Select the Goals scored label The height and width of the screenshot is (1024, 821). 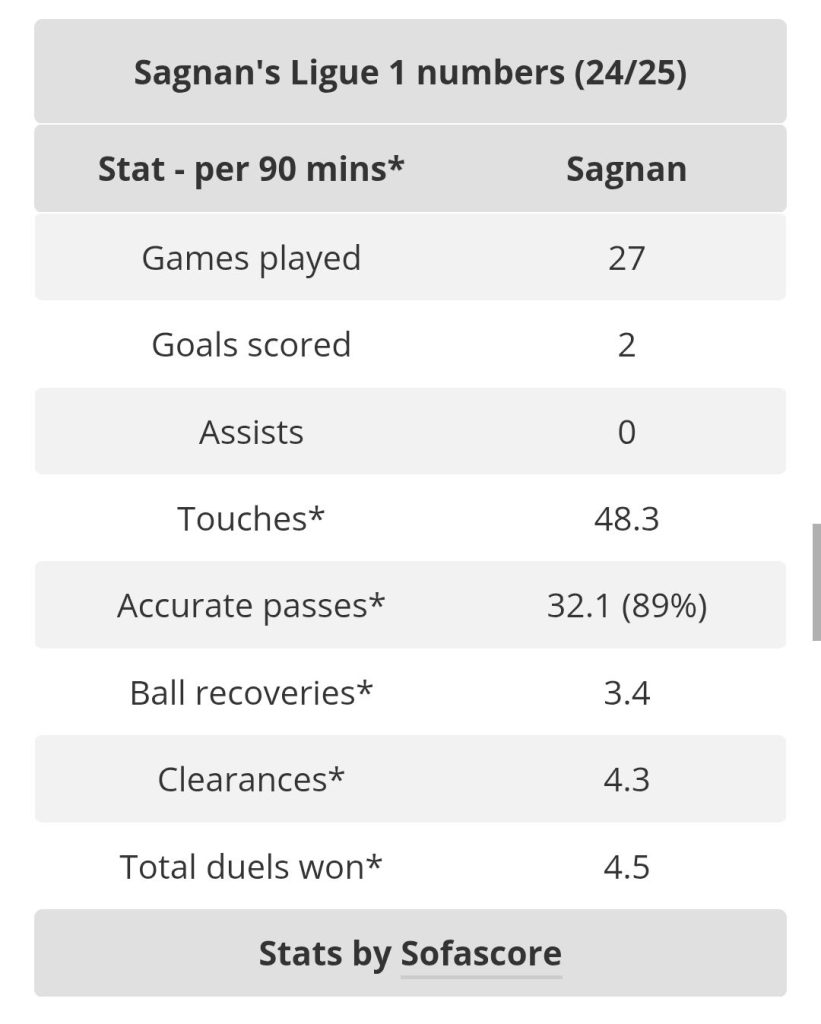point(251,345)
